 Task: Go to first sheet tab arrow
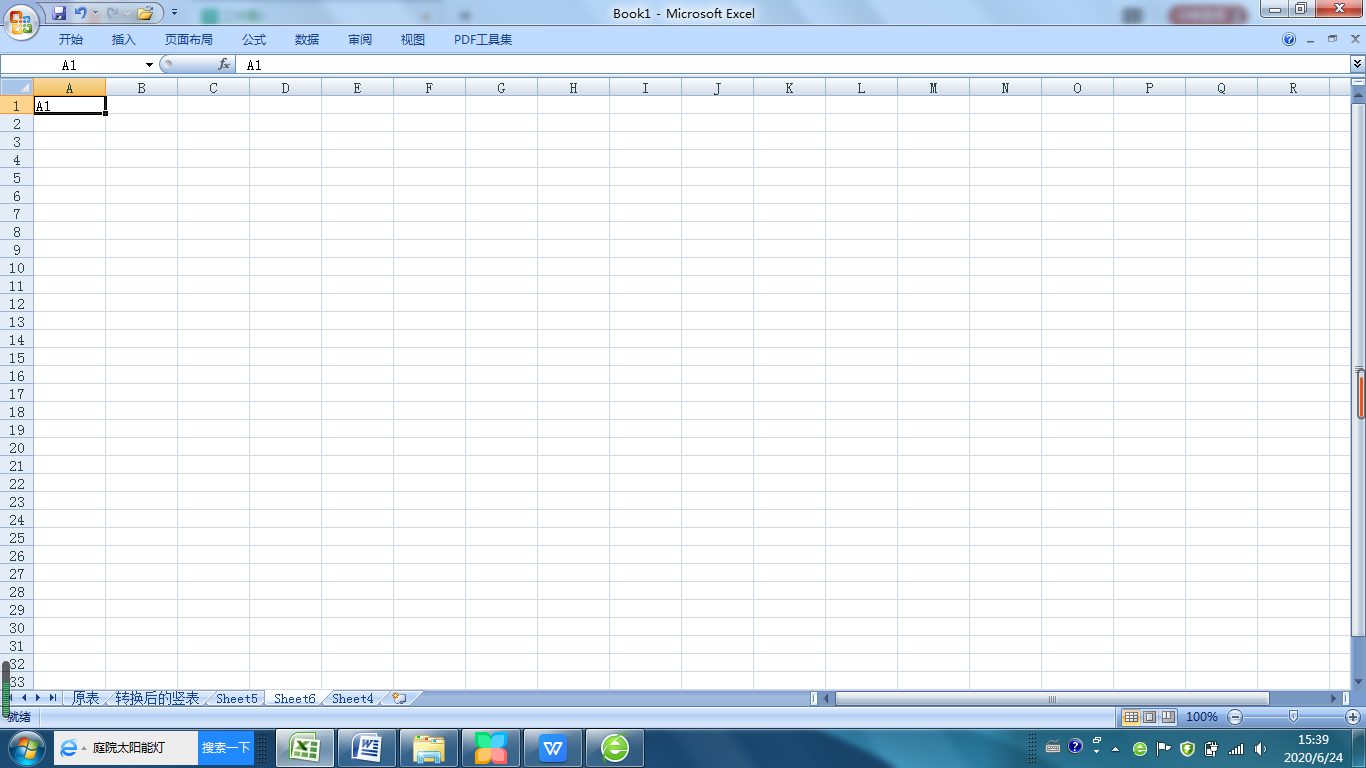[x=12, y=698]
